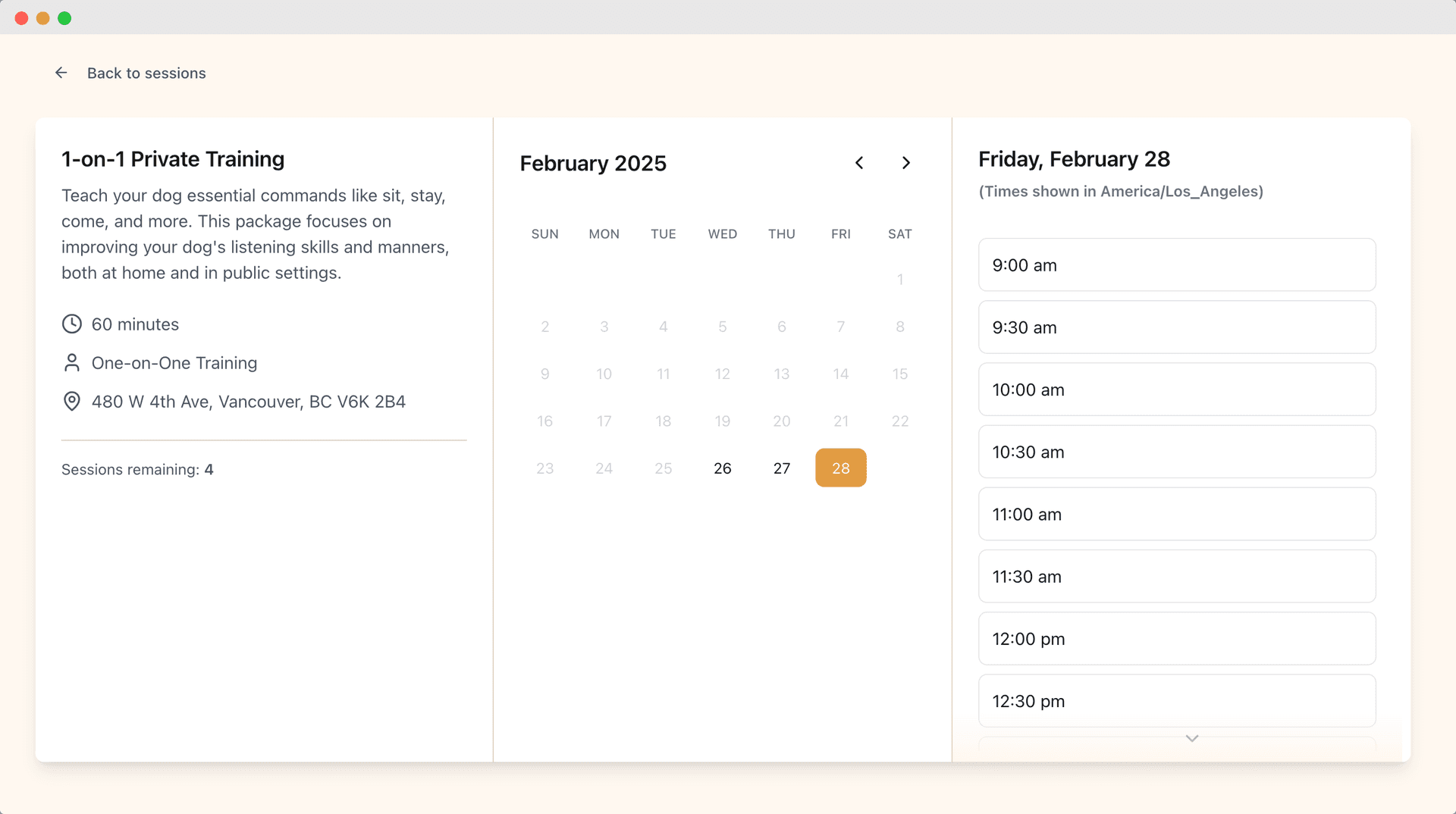Click the clock icon beside 60 minutes
Viewport: 1456px width, 814px height.
coord(71,324)
